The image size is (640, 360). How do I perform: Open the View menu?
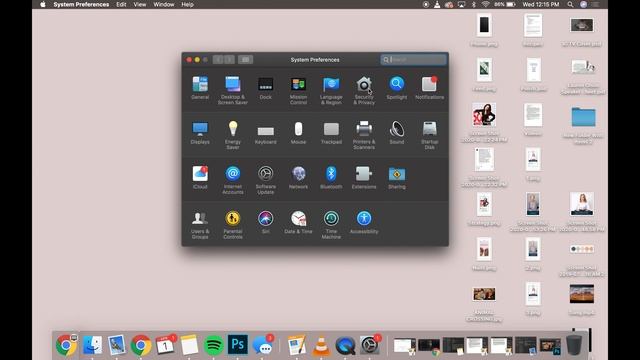(140, 4)
